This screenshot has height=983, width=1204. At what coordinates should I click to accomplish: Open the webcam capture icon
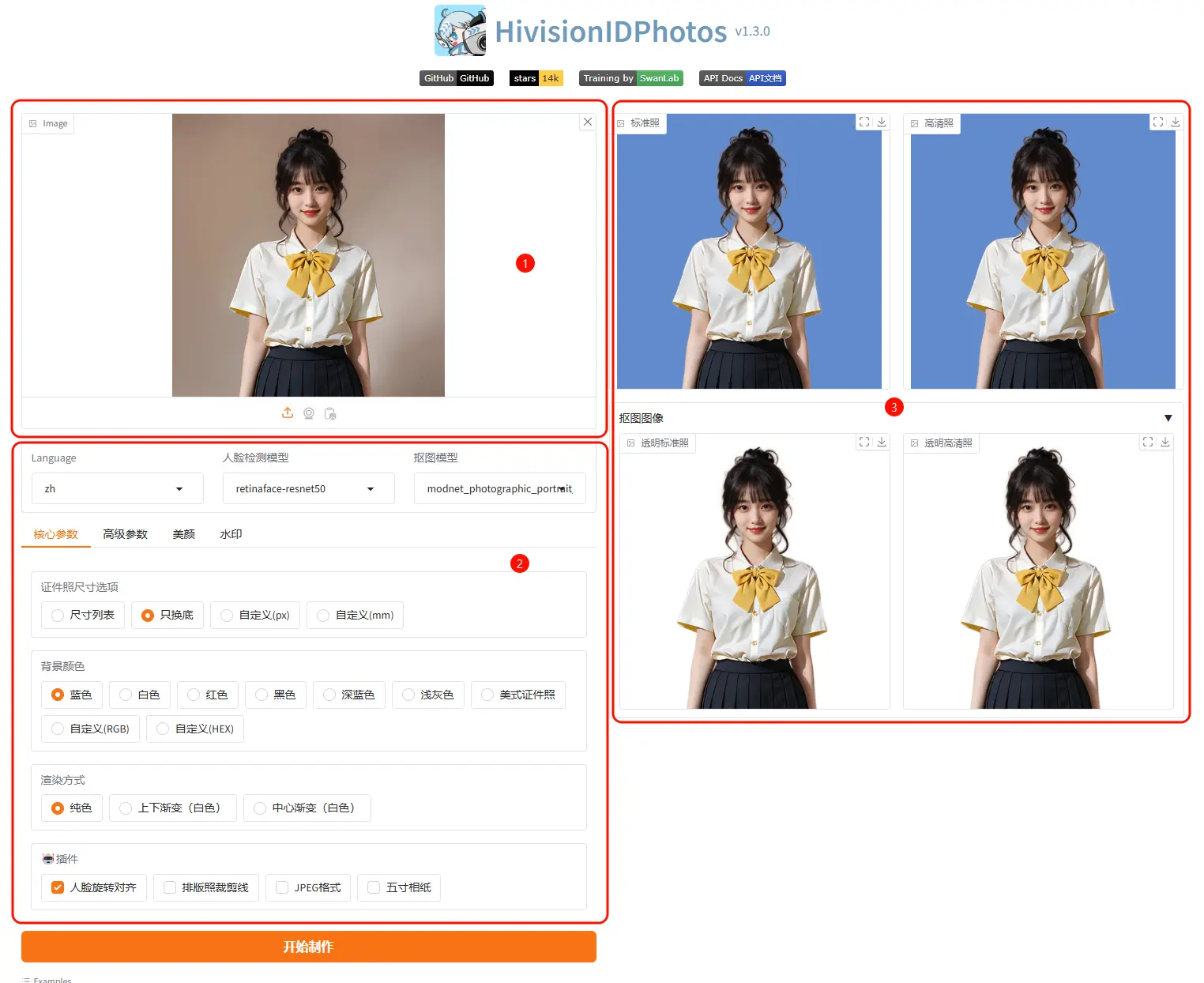click(x=309, y=412)
